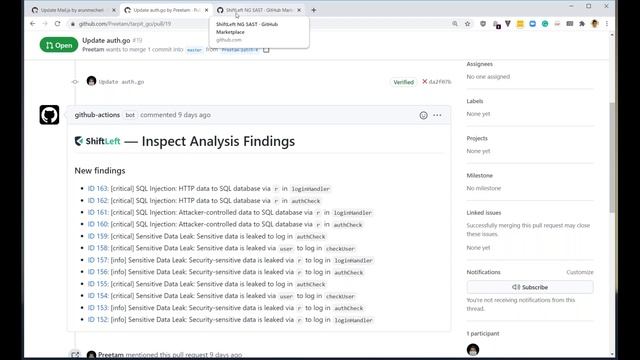Open finding ID 155 link

click(98, 284)
